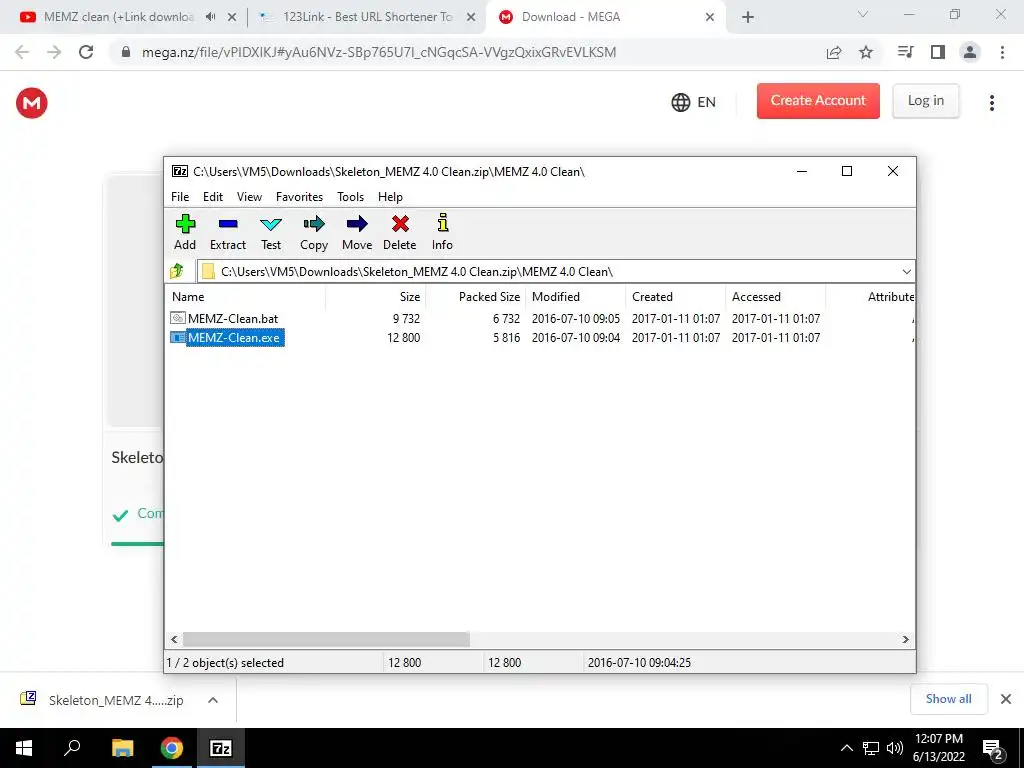The height and width of the screenshot is (768, 1024).
Task: Go up one folder level in 7-Zip
Action: click(177, 271)
